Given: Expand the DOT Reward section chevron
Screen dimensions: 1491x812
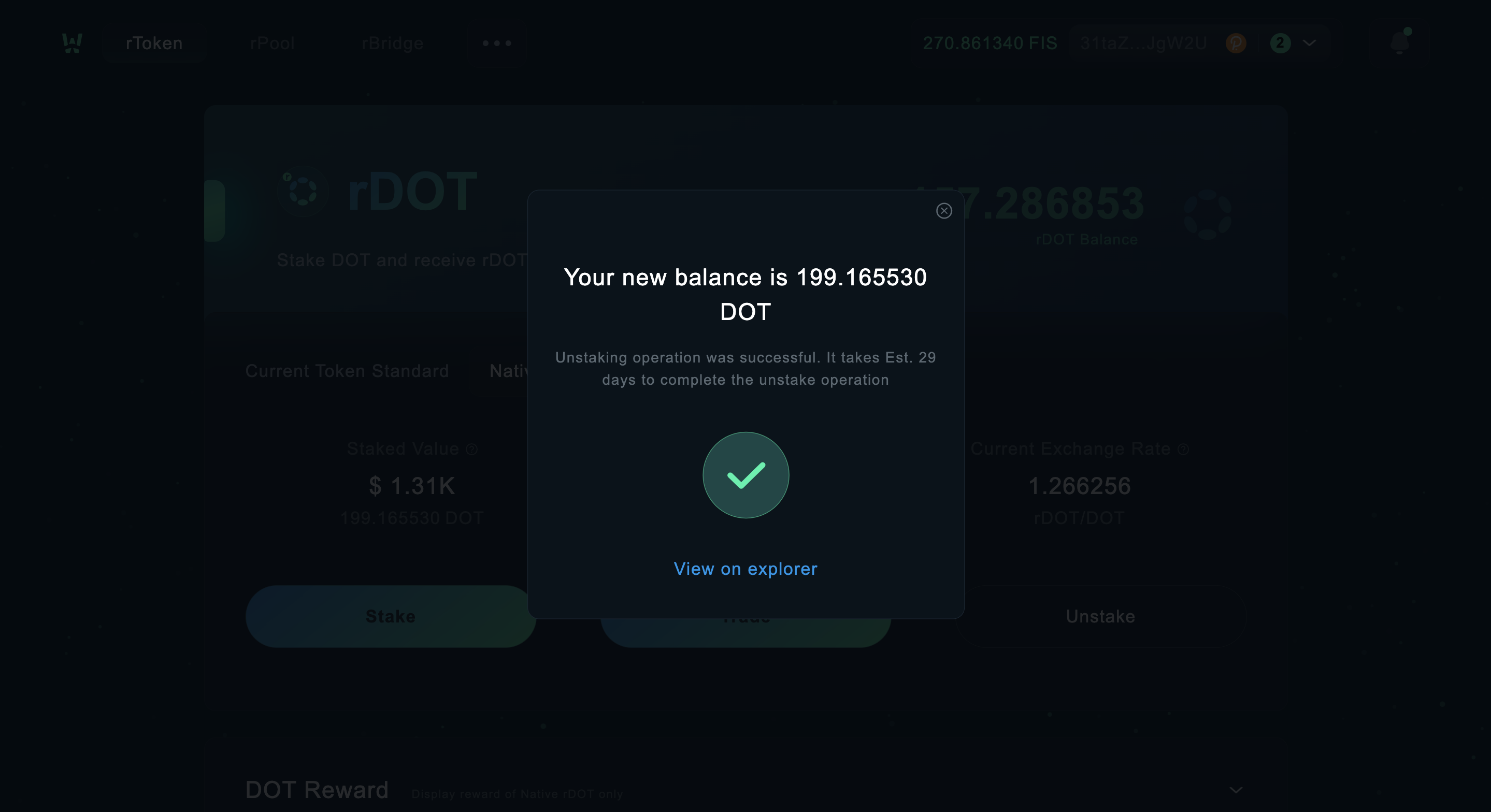Looking at the screenshot, I should click(1236, 790).
